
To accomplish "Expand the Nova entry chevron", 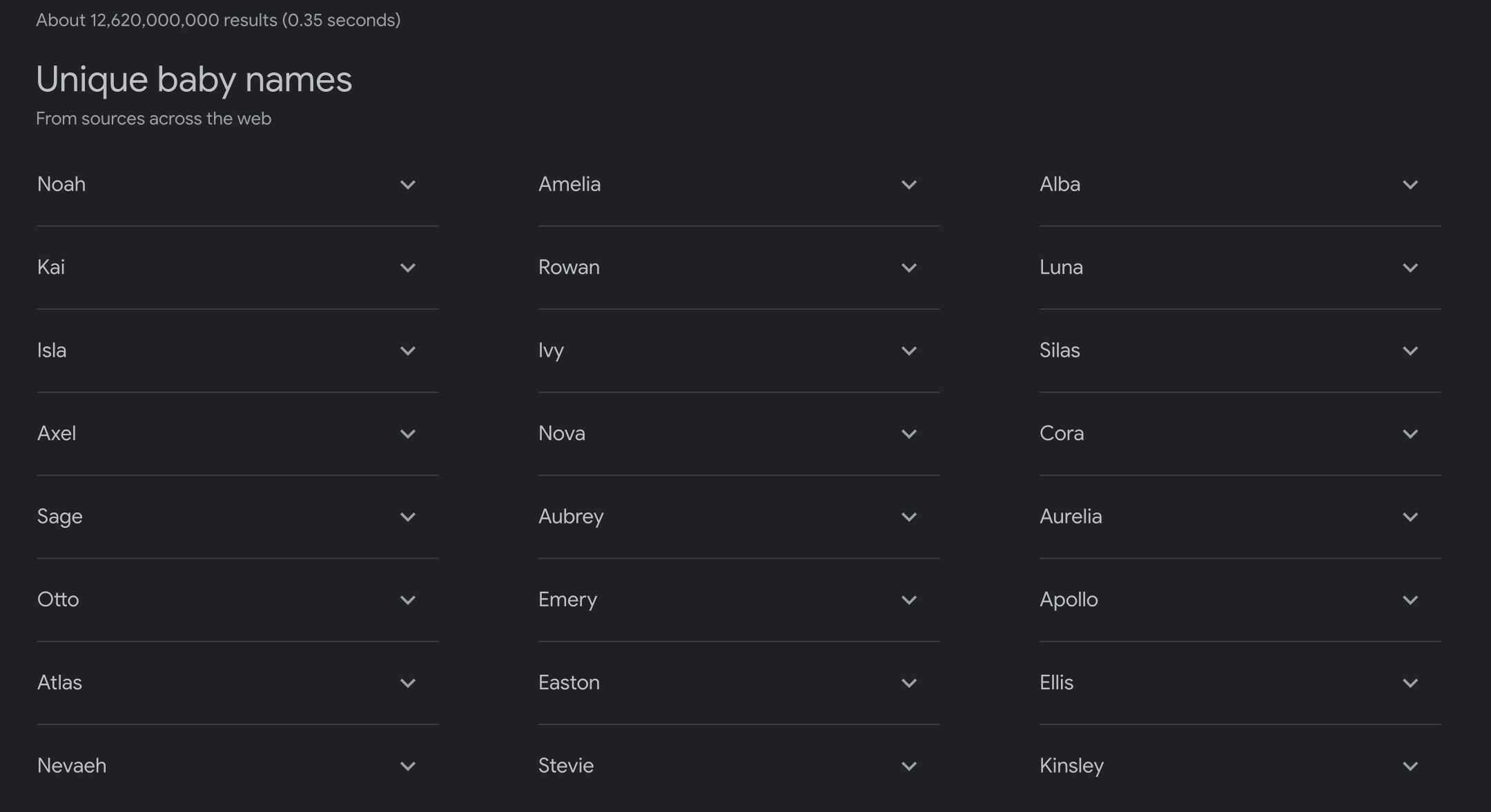I will (x=909, y=434).
